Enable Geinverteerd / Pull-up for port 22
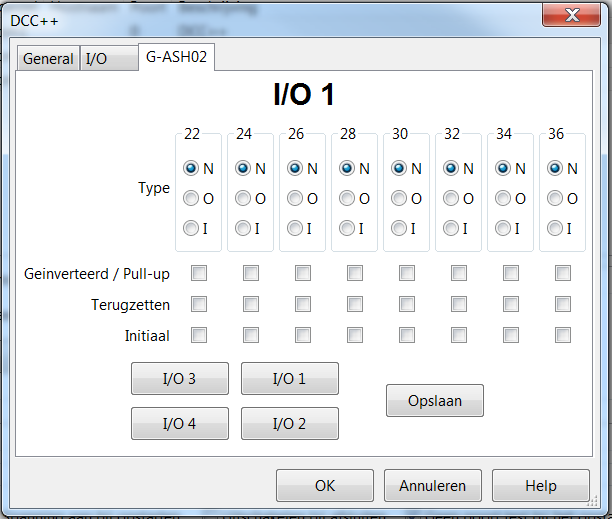The width and height of the screenshot is (612, 519). click(199, 273)
